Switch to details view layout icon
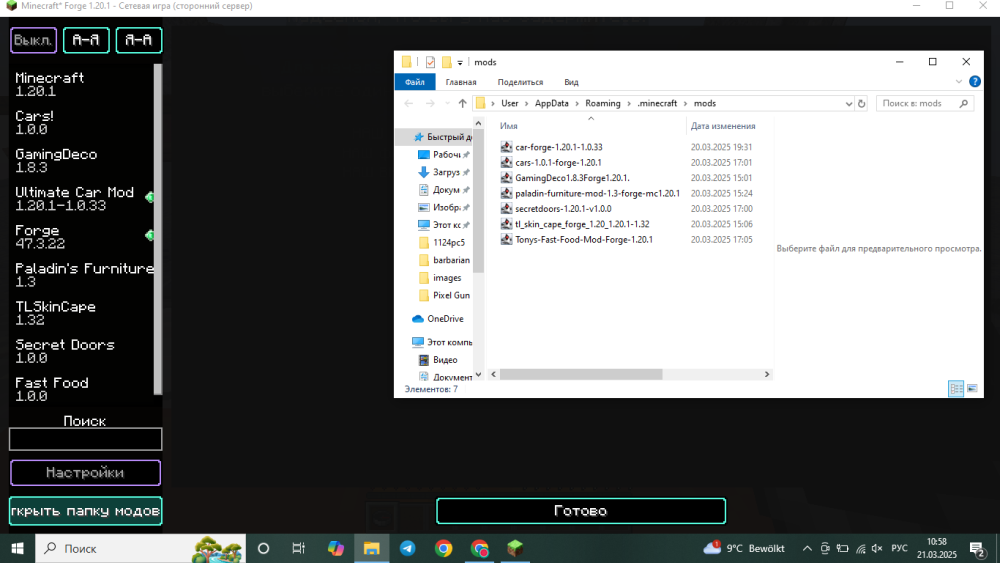This screenshot has height=563, width=1000. (x=956, y=388)
